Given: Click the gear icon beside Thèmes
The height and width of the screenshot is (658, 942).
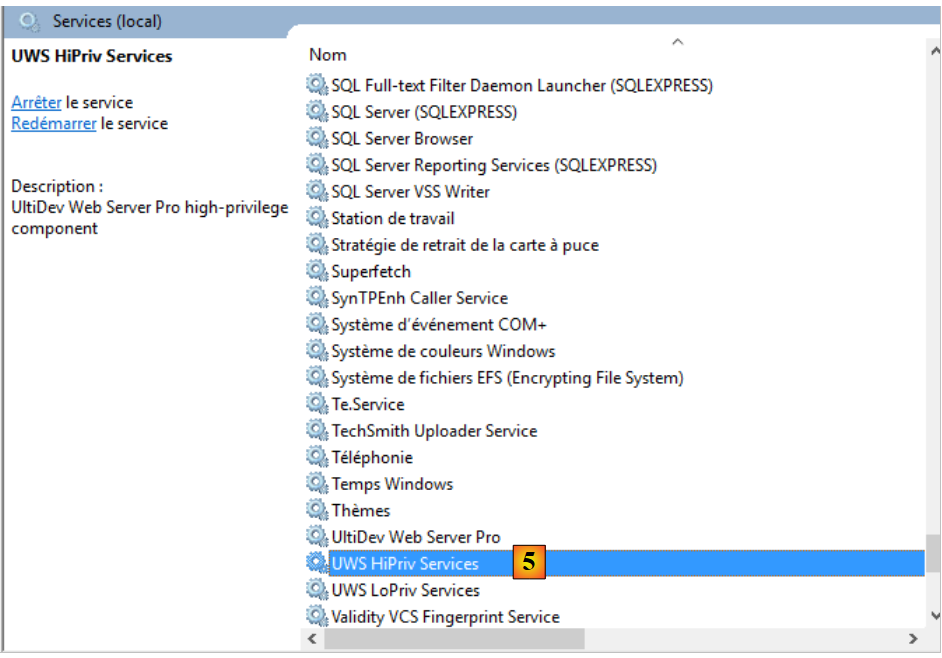Looking at the screenshot, I should coord(317,510).
